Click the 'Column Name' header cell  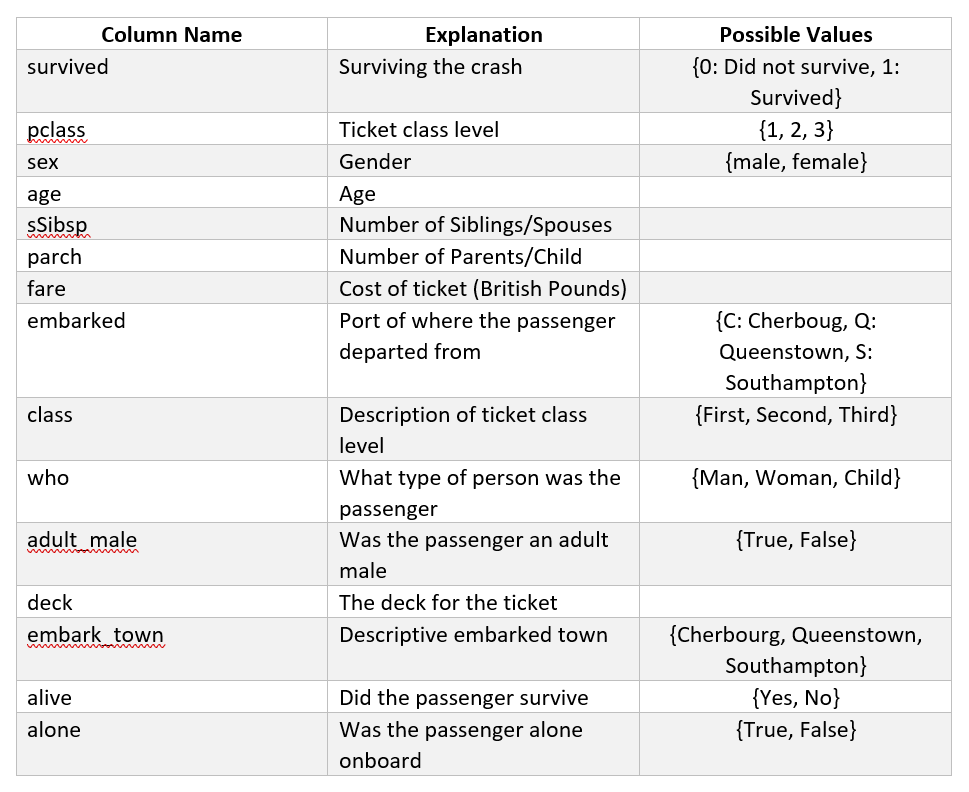click(x=172, y=35)
